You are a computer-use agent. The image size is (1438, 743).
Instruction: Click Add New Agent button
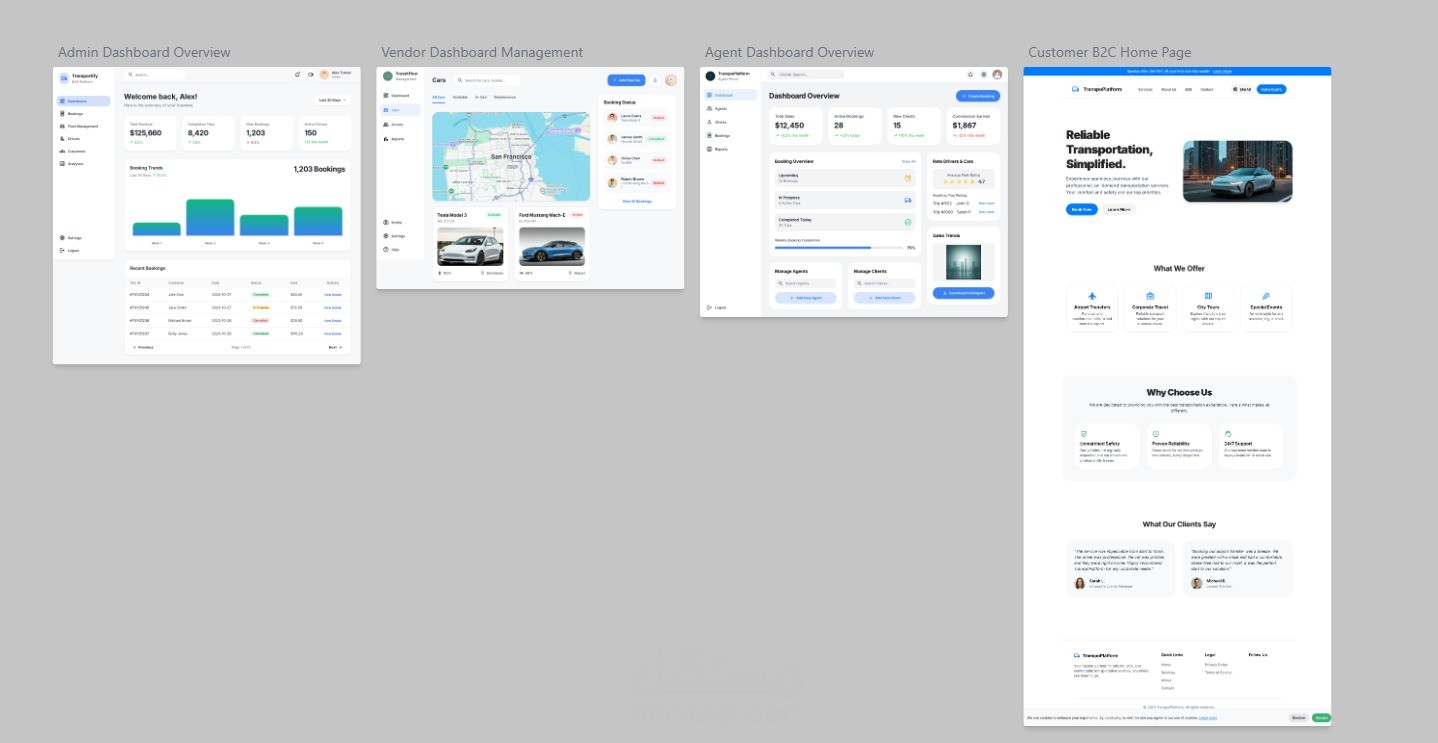806,298
